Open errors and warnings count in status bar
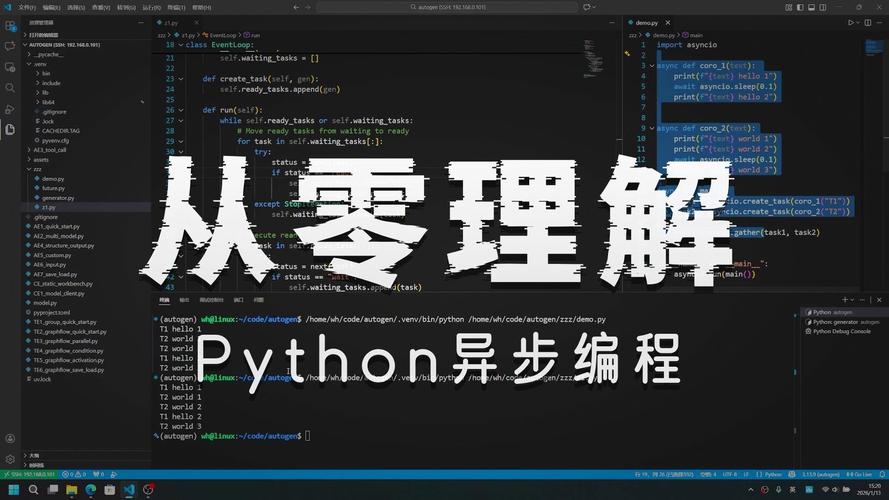The image size is (889, 500). pyautogui.click(x=74, y=474)
